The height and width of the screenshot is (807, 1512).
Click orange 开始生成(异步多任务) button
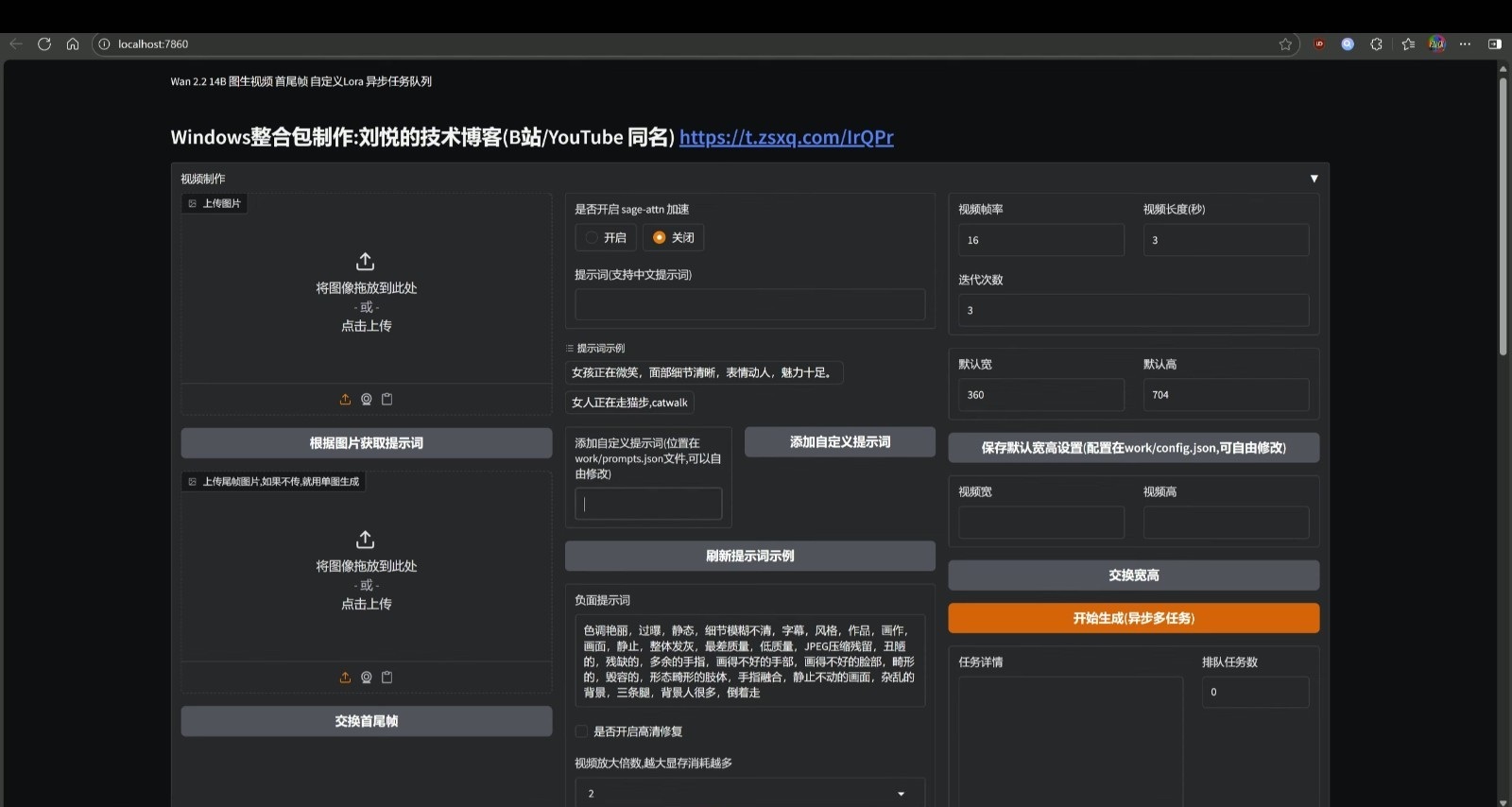(x=1133, y=618)
